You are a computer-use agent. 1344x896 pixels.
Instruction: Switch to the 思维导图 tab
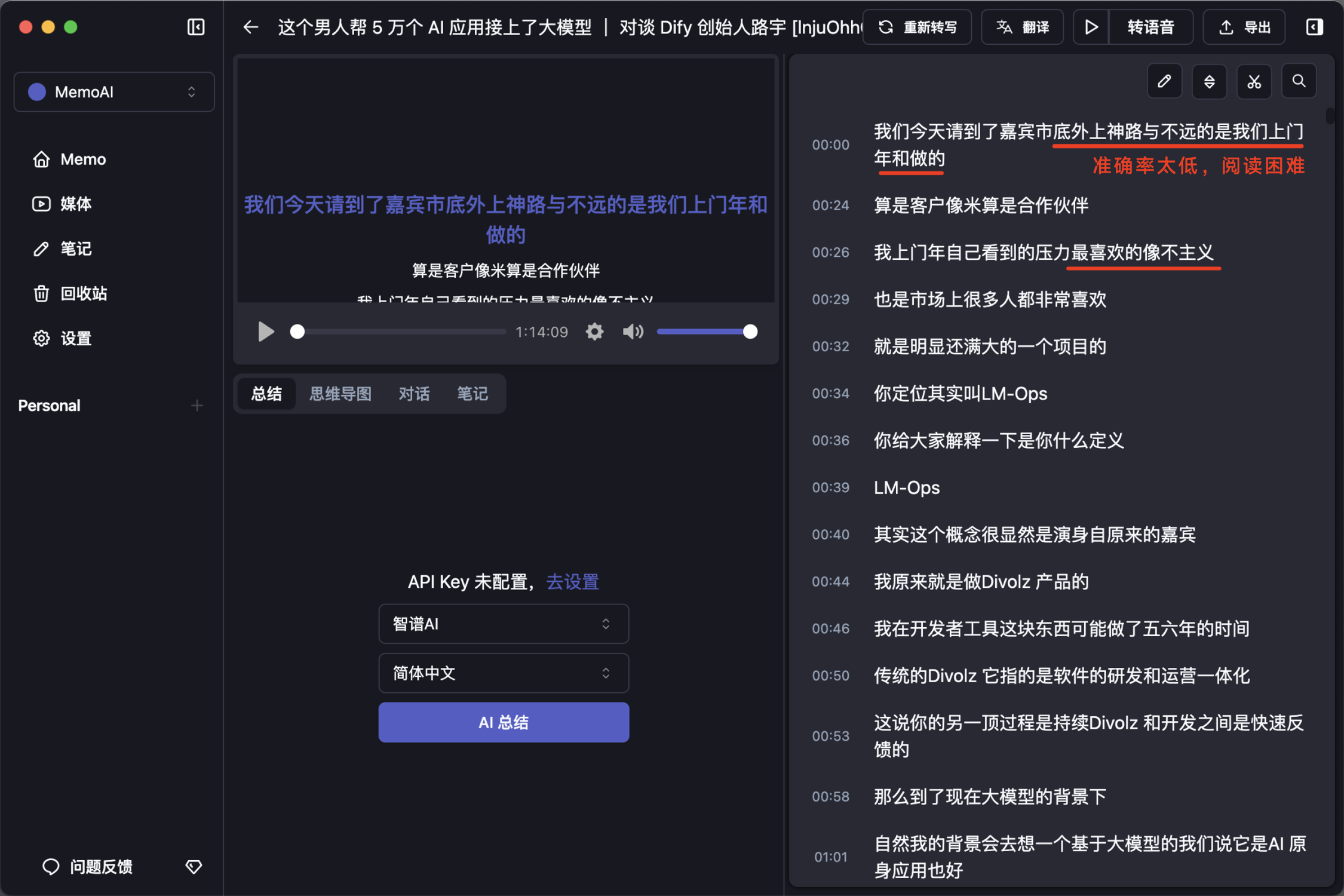pyautogui.click(x=340, y=394)
